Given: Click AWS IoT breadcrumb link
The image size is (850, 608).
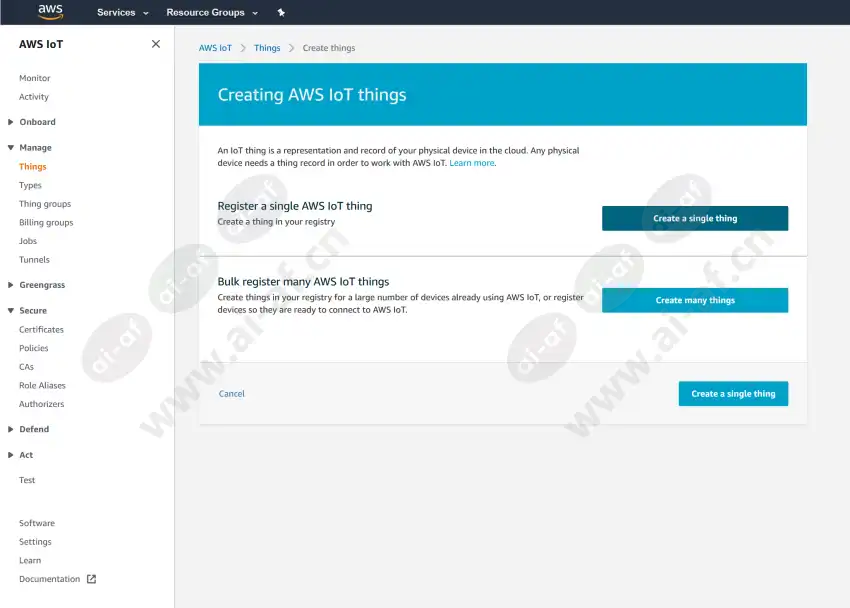Looking at the screenshot, I should click(x=215, y=48).
